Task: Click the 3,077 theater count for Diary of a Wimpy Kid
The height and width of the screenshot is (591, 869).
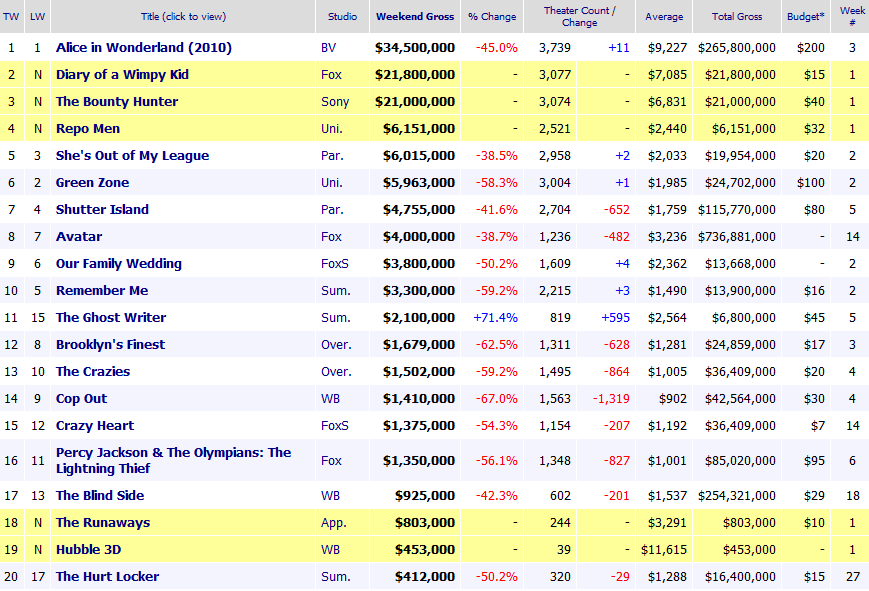Action: tap(555, 74)
